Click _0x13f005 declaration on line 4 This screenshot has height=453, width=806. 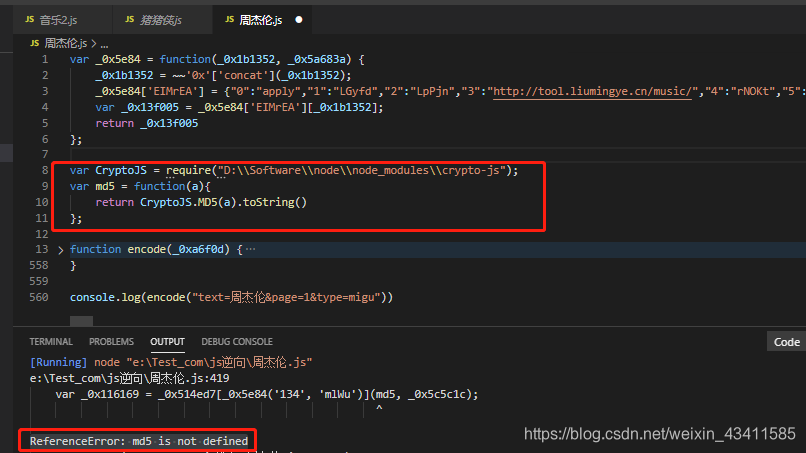(x=150, y=107)
